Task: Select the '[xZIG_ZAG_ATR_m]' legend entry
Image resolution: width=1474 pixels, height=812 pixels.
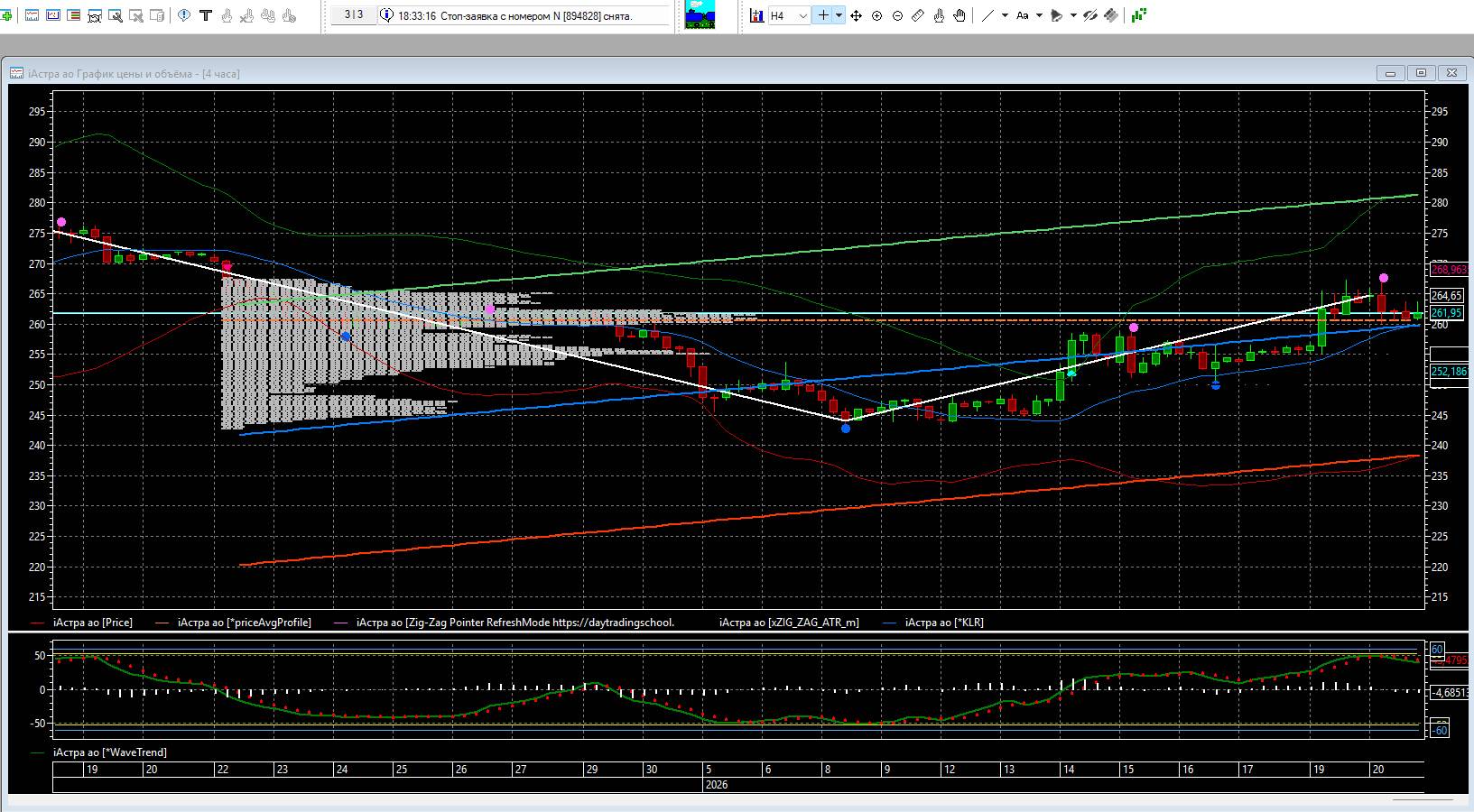Action: tap(789, 623)
